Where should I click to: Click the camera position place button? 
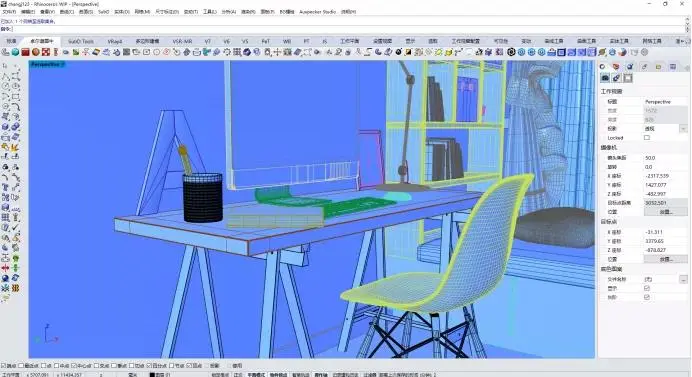tap(666, 212)
